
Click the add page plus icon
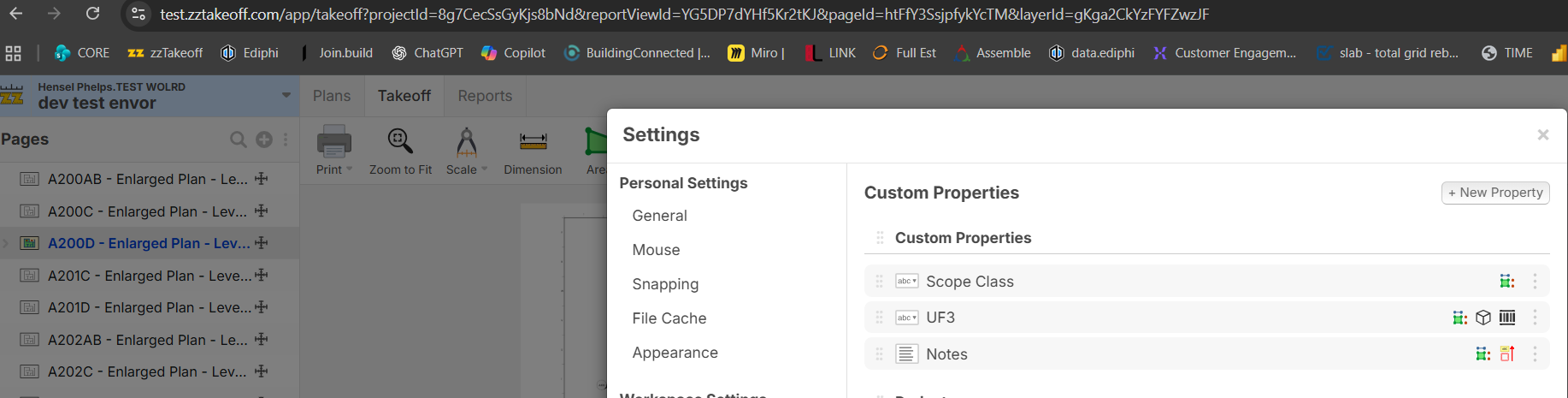pos(264,140)
